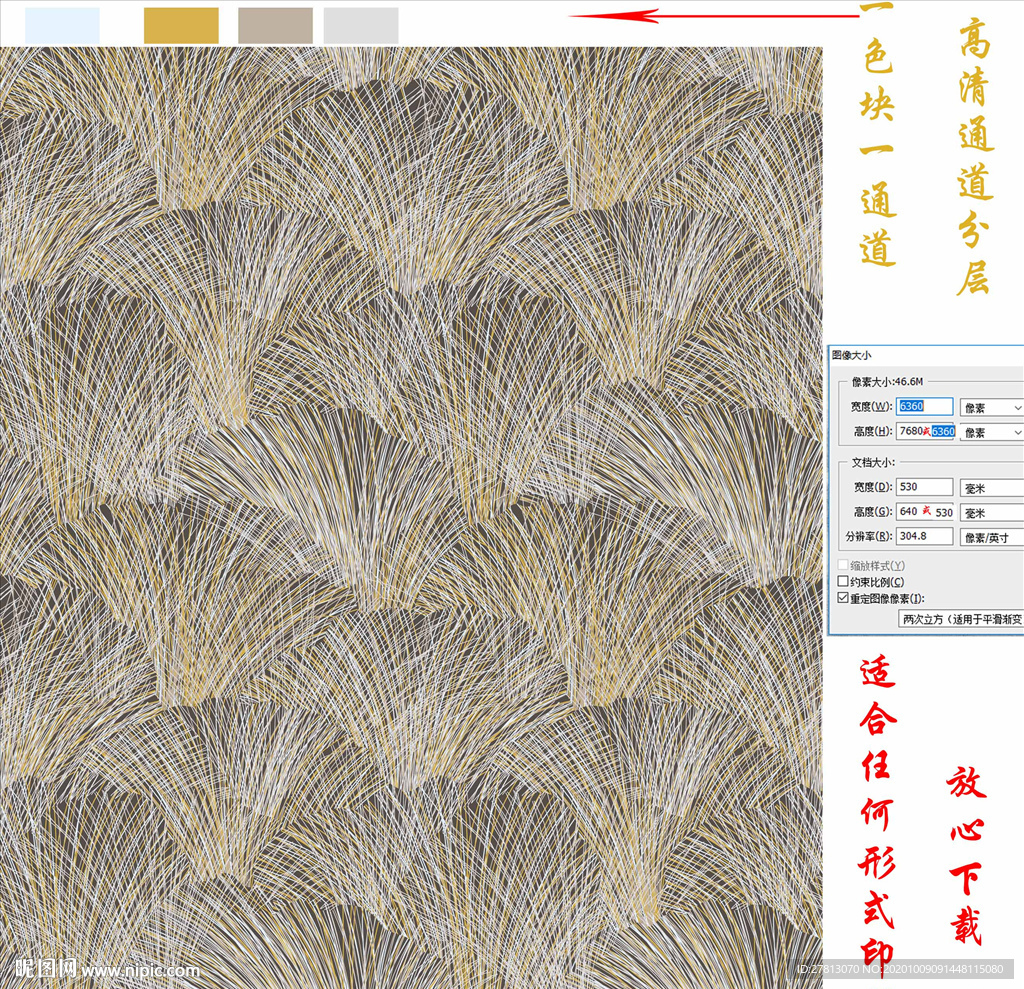Image resolution: width=1024 pixels, height=989 pixels.
Task: Open the pixel height unit dropdown
Action: tap(991, 432)
